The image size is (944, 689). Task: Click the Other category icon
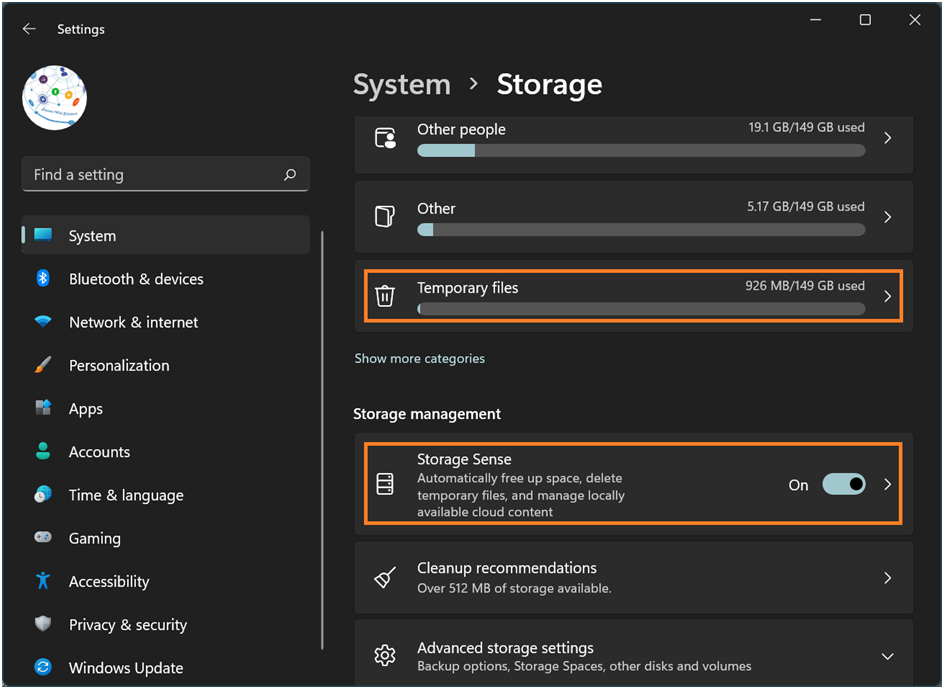pyautogui.click(x=385, y=216)
